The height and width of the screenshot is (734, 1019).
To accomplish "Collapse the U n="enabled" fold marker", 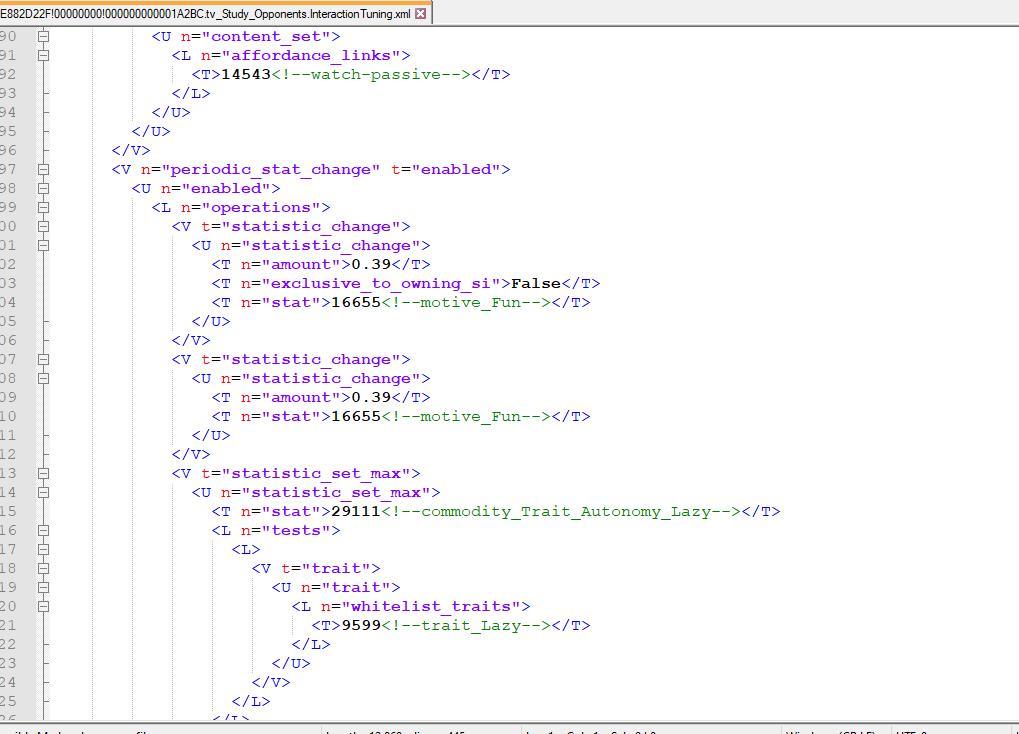I will coord(43,189).
